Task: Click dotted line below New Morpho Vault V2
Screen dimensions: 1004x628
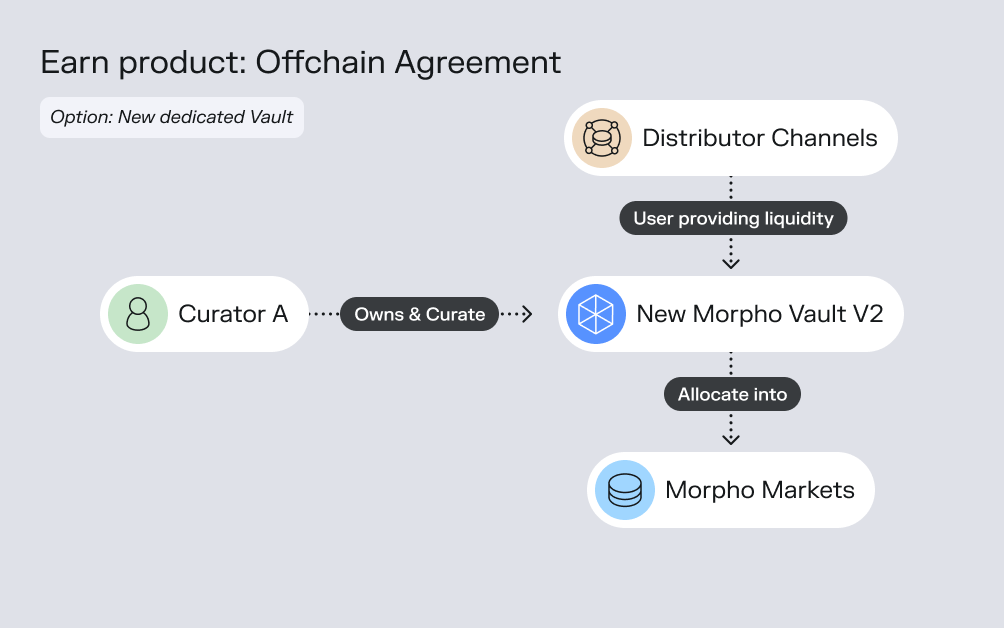Action: tap(731, 363)
